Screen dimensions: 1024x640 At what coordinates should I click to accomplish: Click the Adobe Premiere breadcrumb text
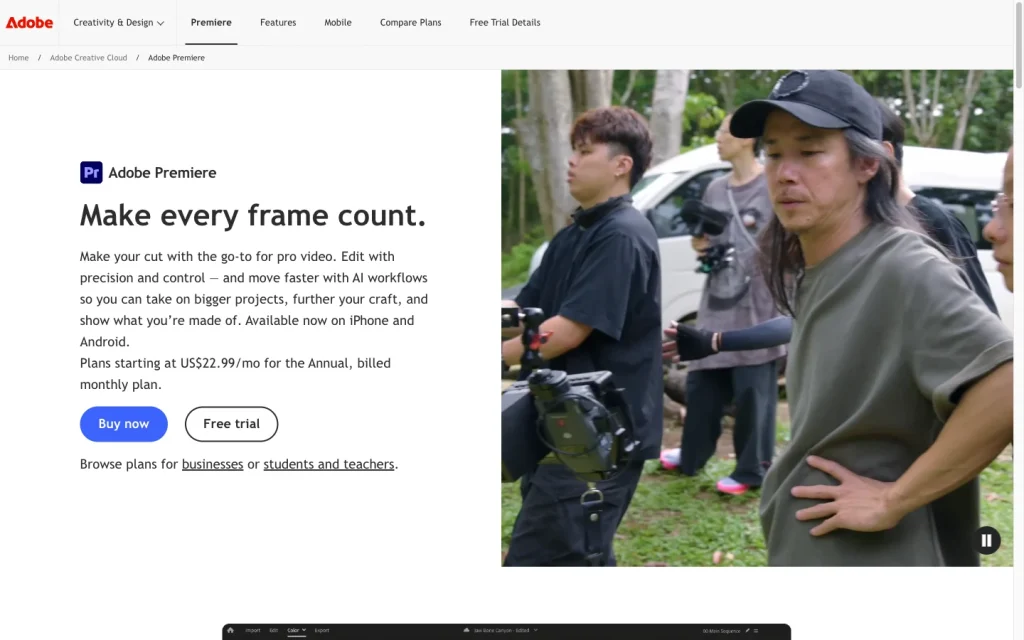(176, 57)
